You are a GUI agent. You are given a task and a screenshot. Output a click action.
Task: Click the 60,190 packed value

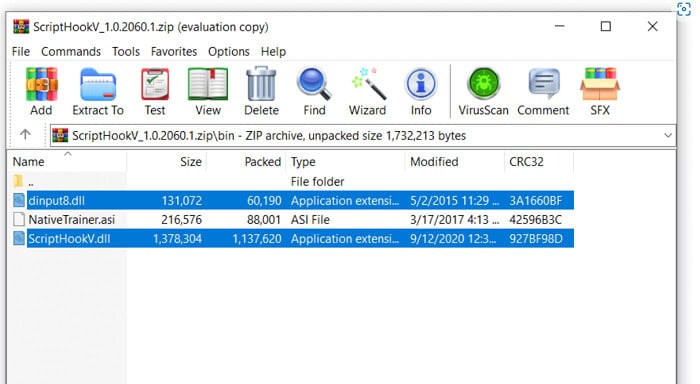(264, 200)
